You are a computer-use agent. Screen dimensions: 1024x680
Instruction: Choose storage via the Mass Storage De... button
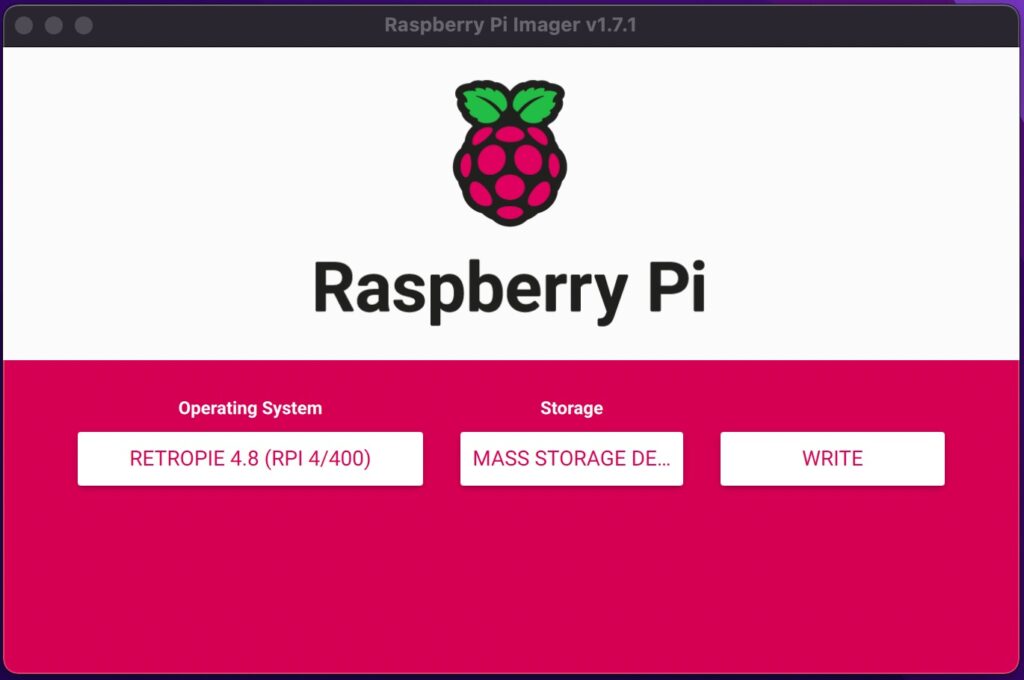tap(571, 459)
